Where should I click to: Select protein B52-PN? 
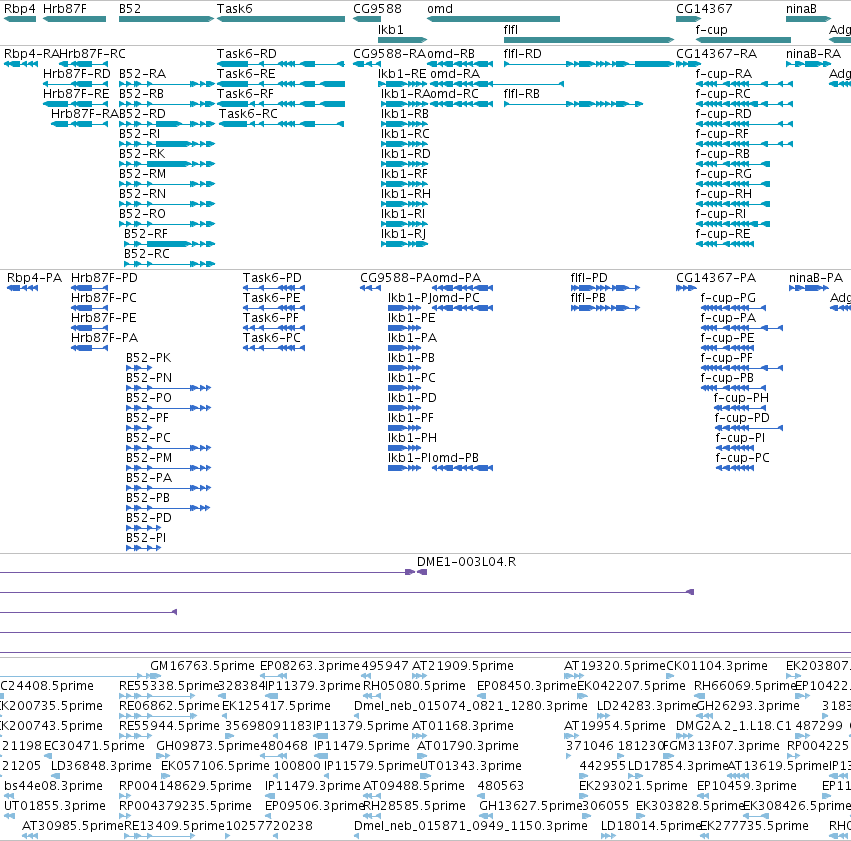tap(168, 388)
